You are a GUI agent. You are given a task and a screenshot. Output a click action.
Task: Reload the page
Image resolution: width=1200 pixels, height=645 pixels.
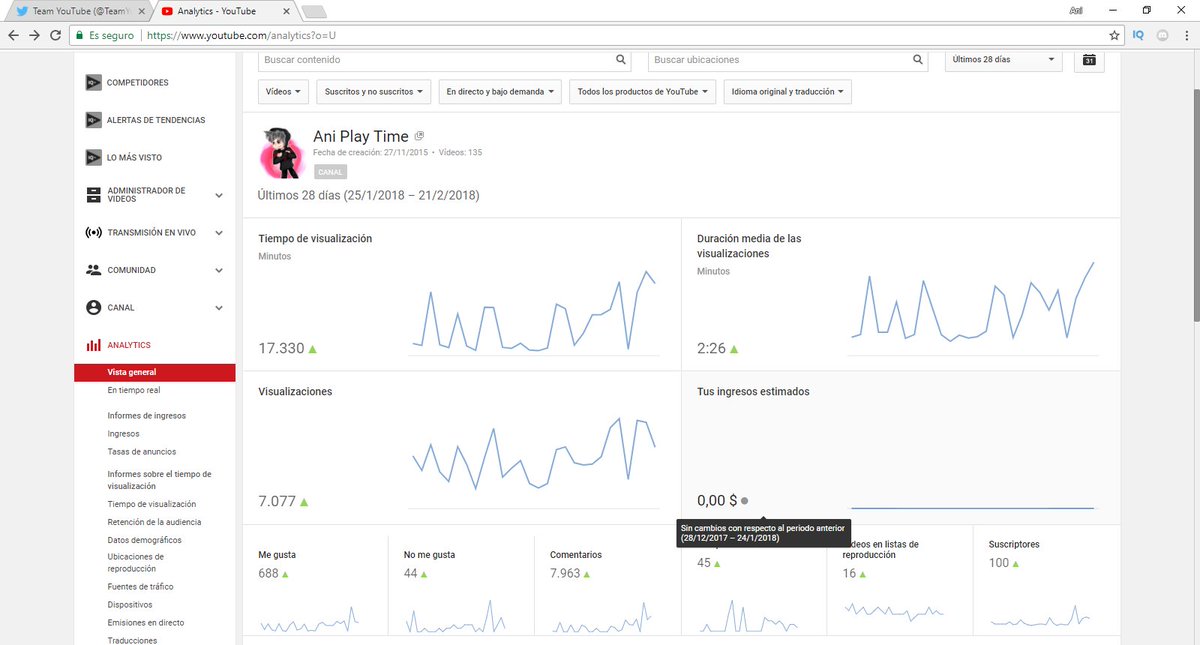[56, 34]
